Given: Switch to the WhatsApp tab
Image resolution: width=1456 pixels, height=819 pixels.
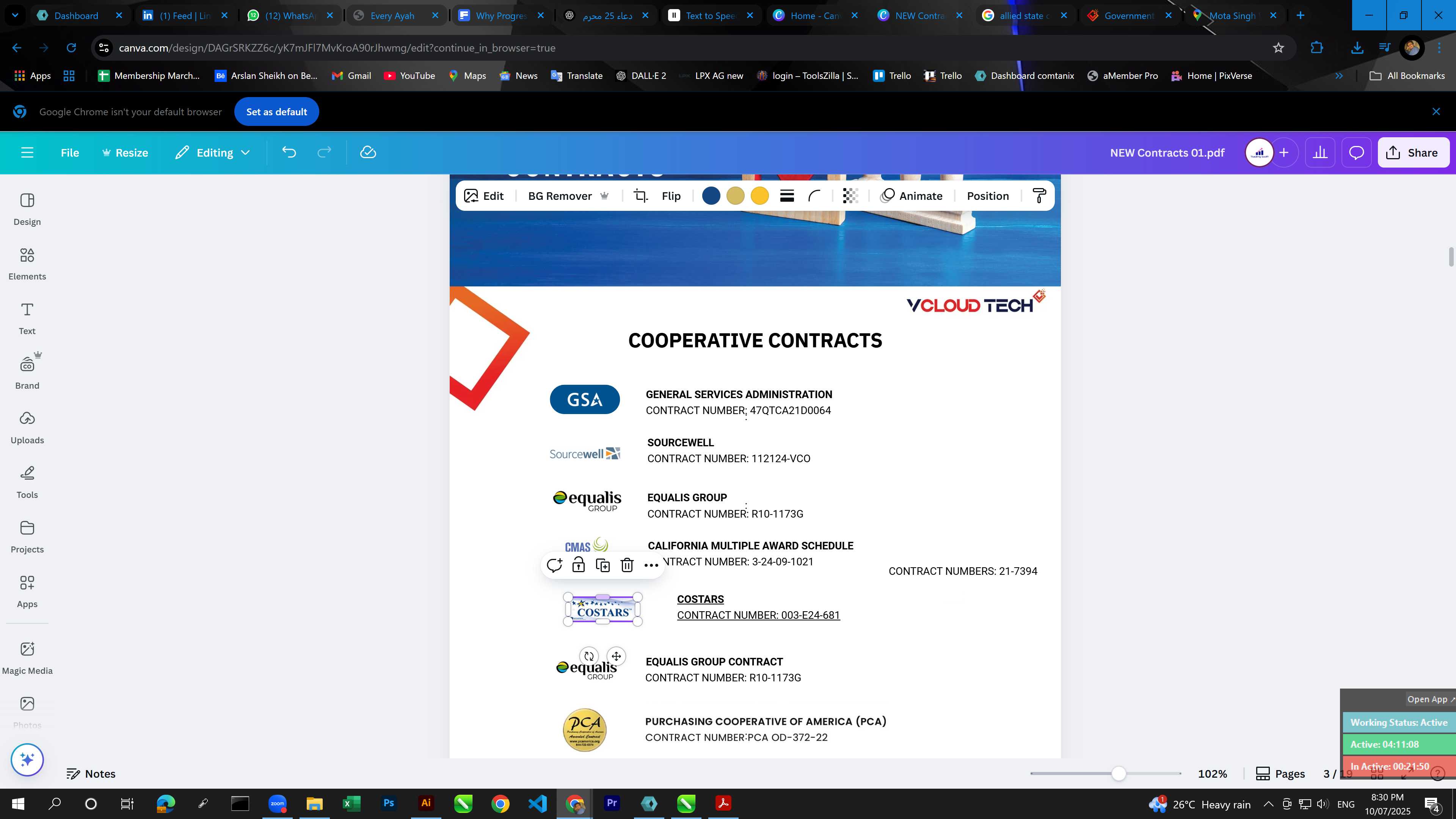Looking at the screenshot, I should (x=289, y=16).
